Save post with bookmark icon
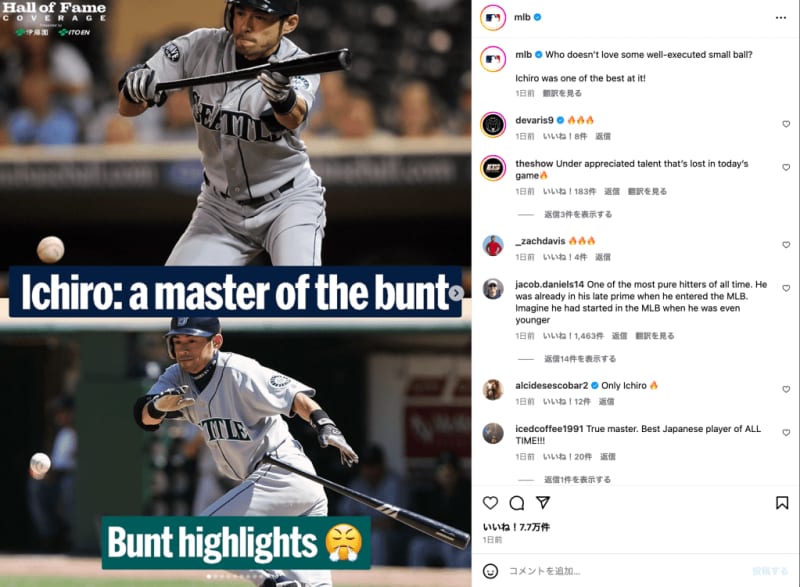Screen dimensions: 800x587 (782, 503)
